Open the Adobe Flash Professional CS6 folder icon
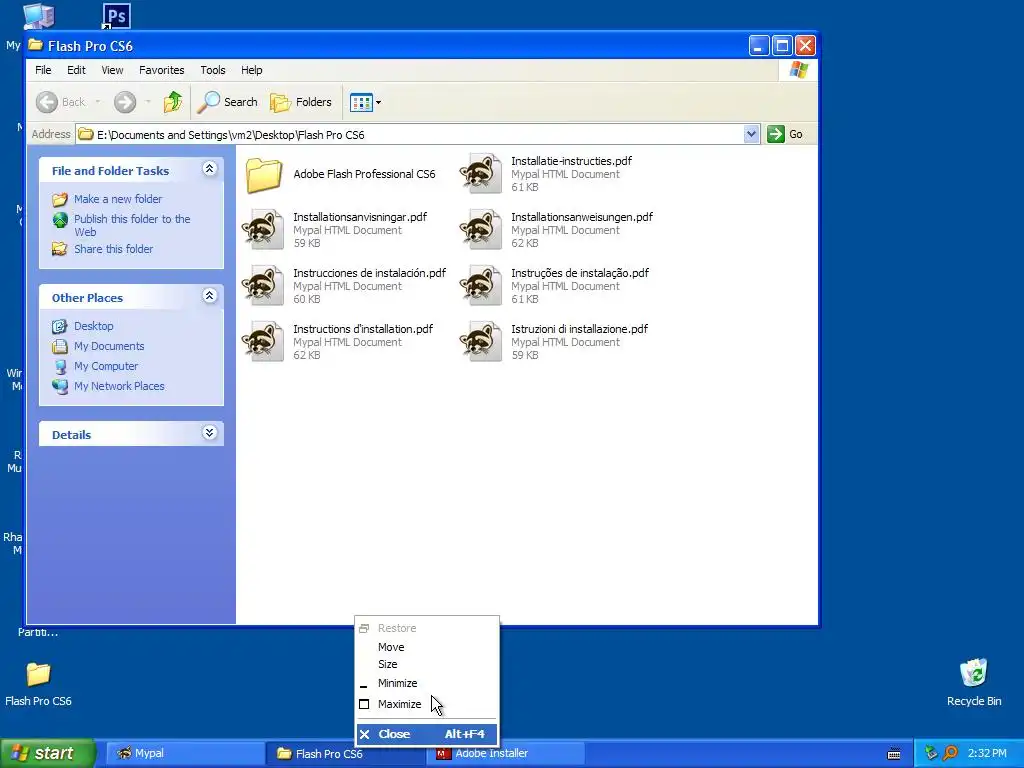The height and width of the screenshot is (768, 1024). tap(264, 175)
